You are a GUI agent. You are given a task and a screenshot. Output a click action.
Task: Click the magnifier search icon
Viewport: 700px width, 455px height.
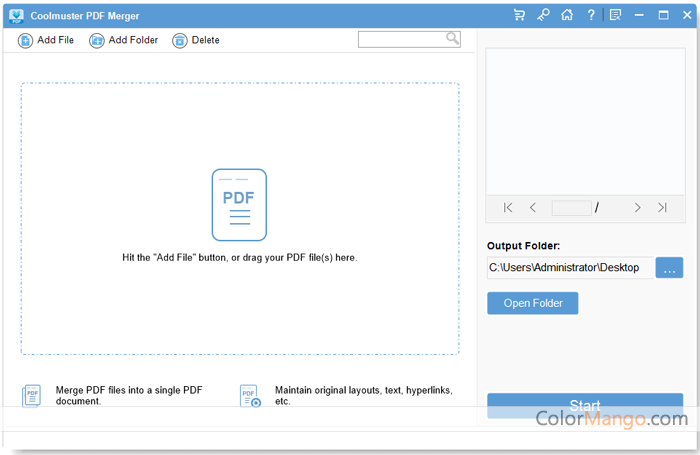(452, 39)
